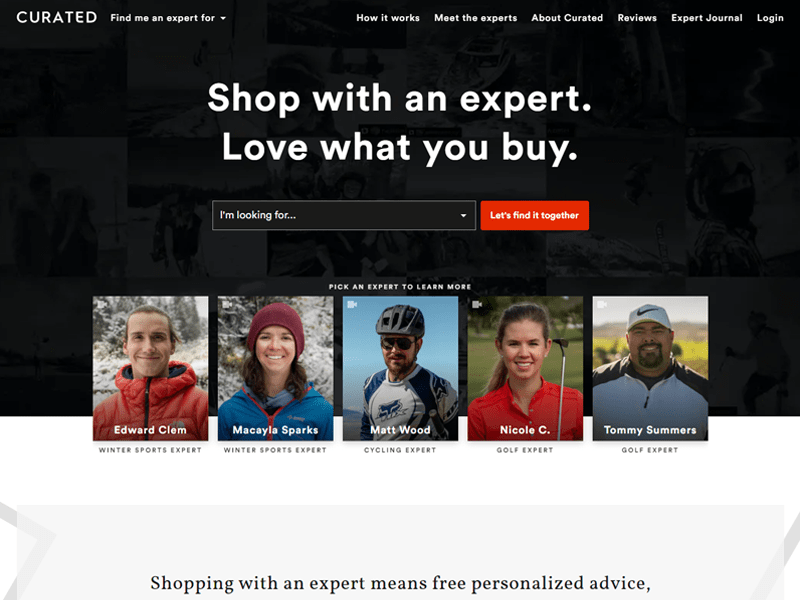The height and width of the screenshot is (600, 800).
Task: Click the video icon on Nicole C.'s card
Action: [x=477, y=305]
